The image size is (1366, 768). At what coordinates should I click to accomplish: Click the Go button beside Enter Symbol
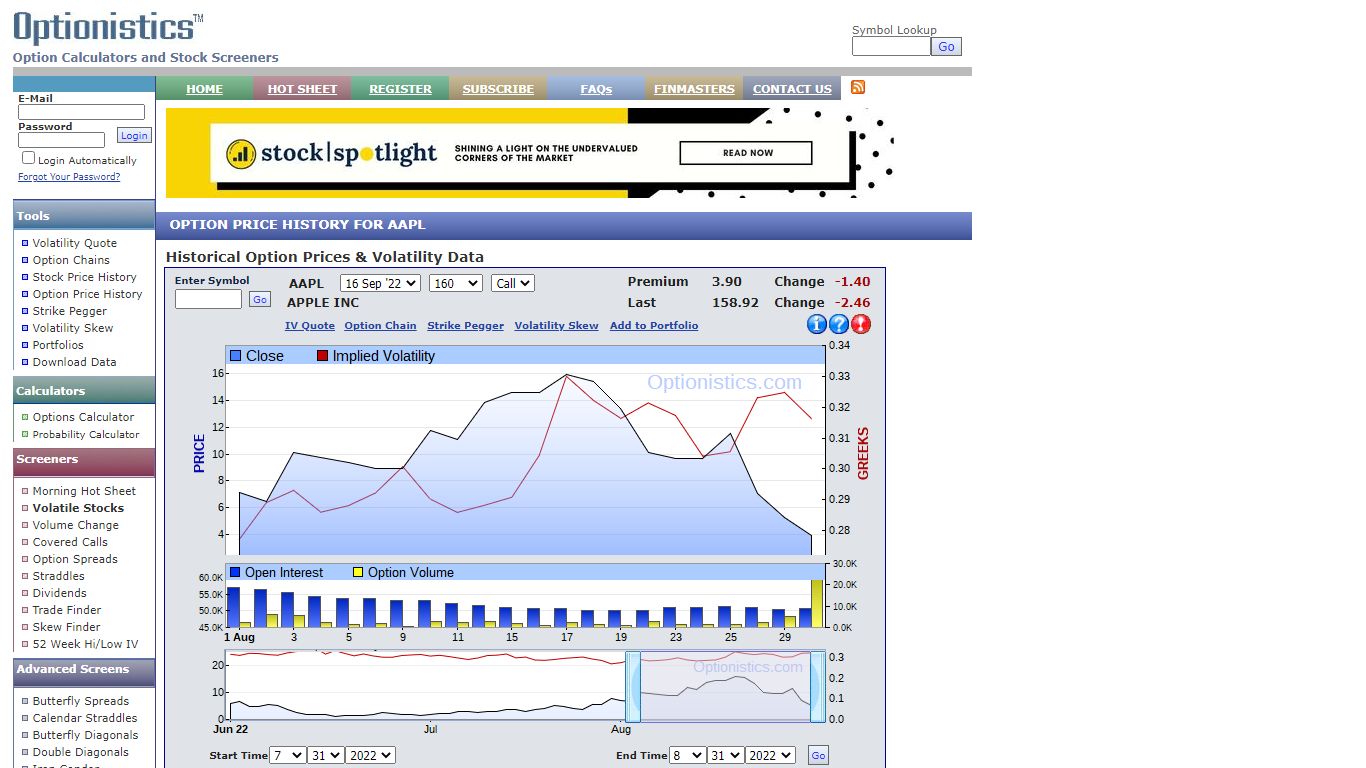pyautogui.click(x=260, y=299)
